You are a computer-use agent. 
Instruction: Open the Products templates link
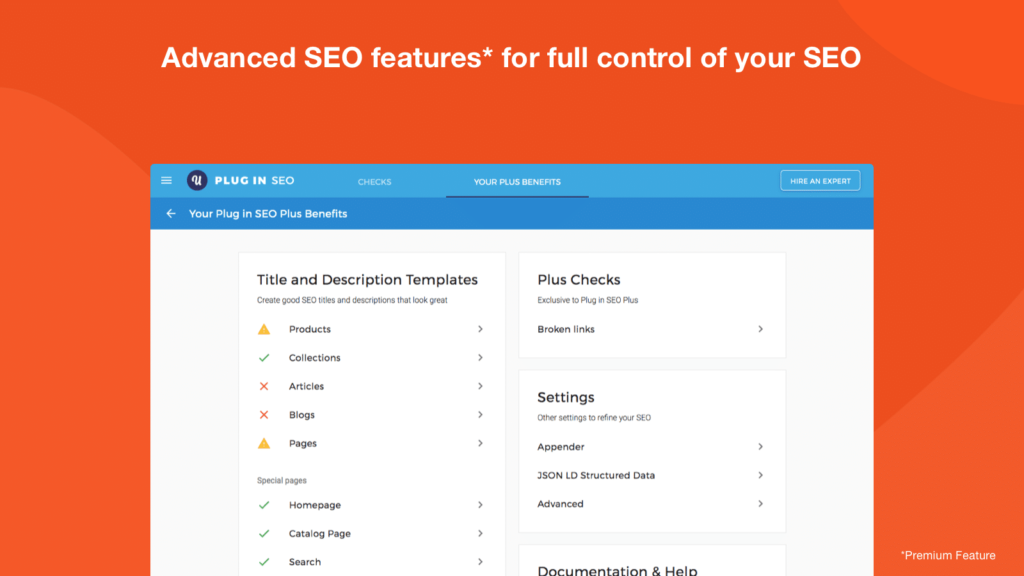click(310, 329)
